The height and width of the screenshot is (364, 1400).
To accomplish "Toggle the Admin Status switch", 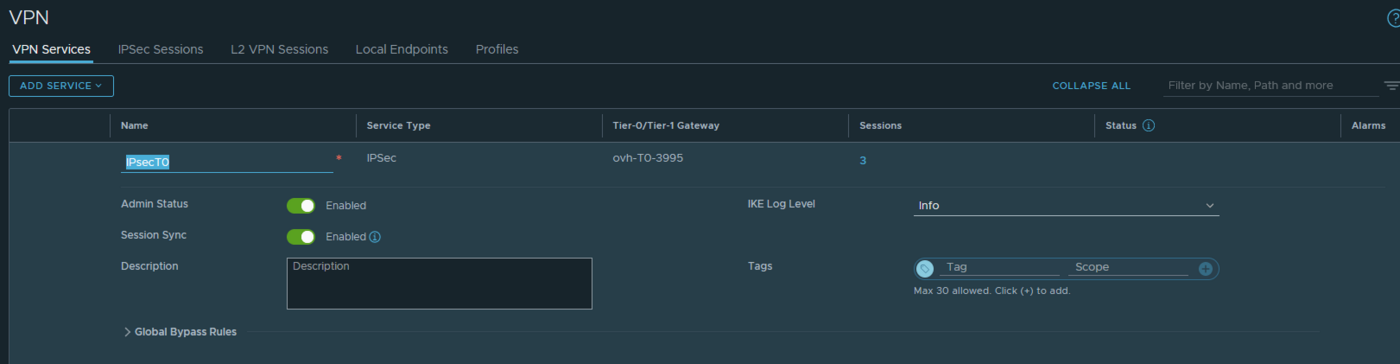I will pos(301,205).
